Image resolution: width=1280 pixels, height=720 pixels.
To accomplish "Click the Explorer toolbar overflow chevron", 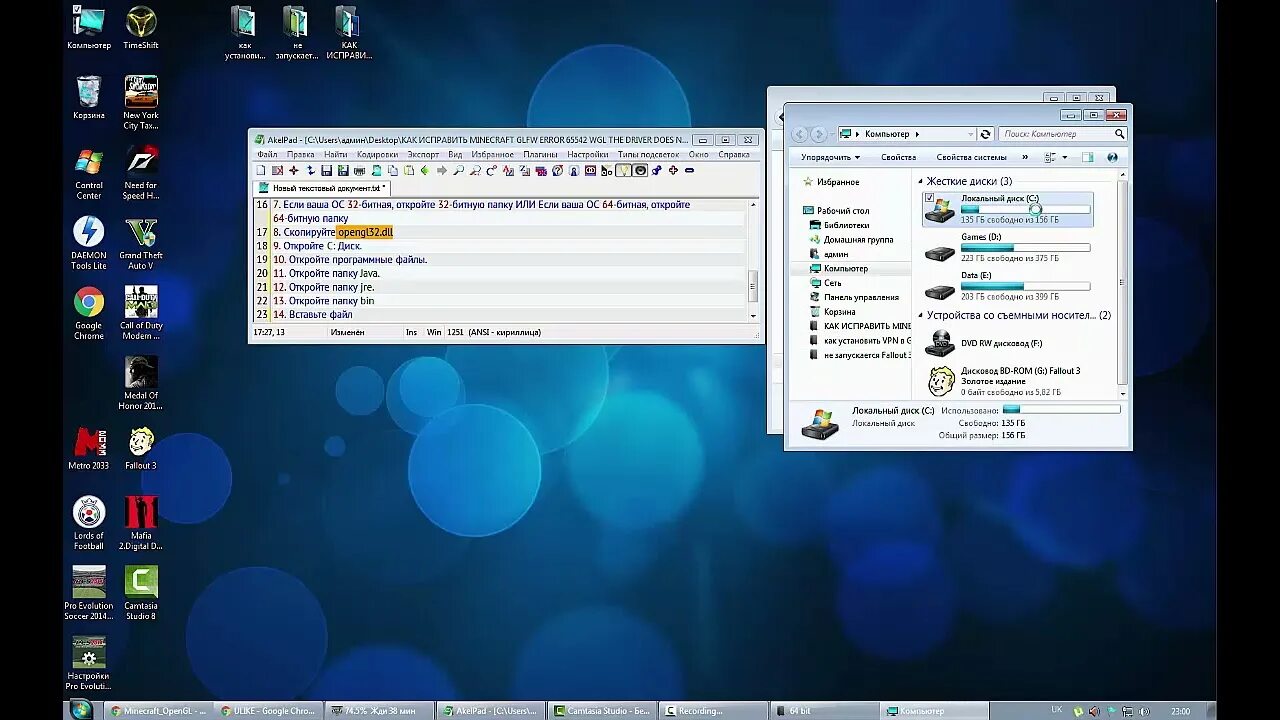I will pos(1024,157).
